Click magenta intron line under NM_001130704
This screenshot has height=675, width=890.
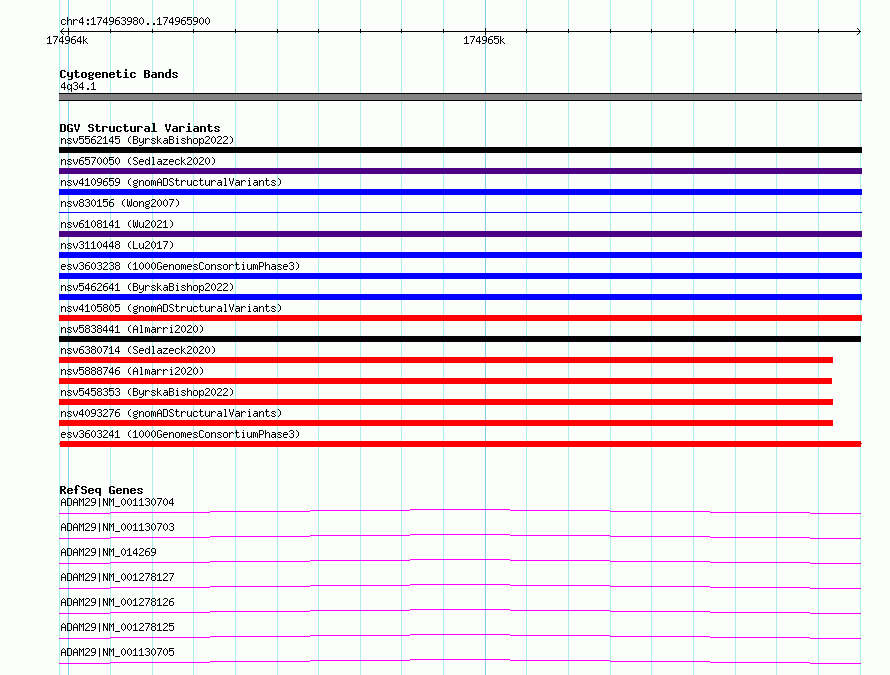pyautogui.click(x=460, y=510)
